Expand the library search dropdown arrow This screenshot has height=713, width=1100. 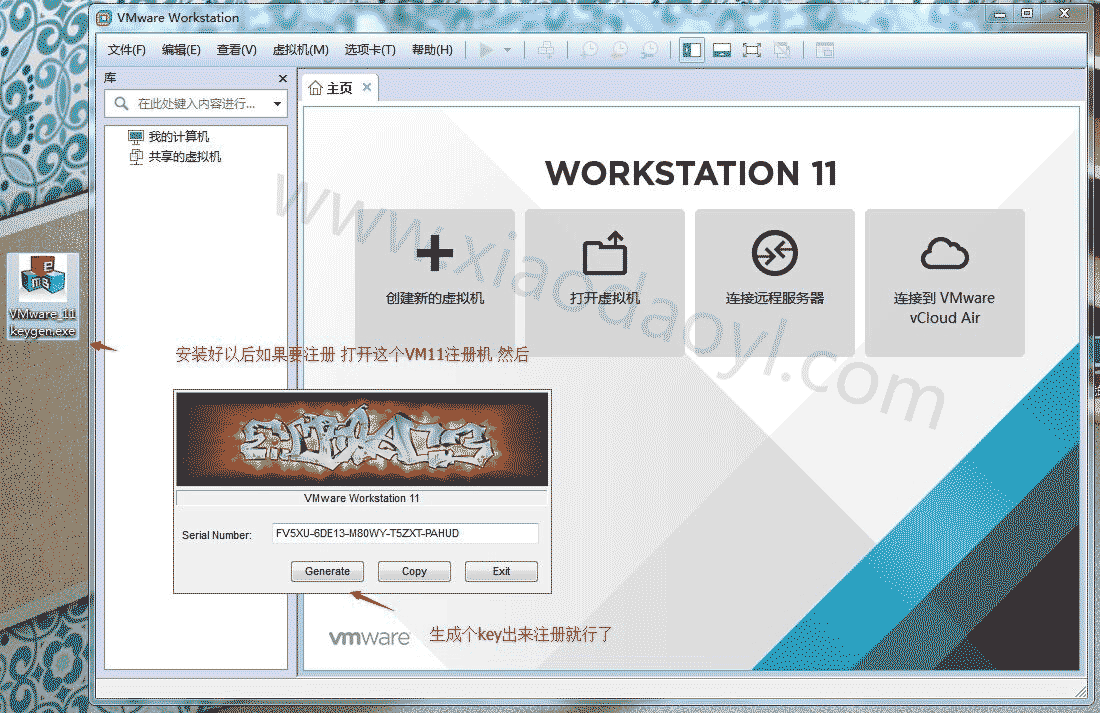pyautogui.click(x=278, y=104)
